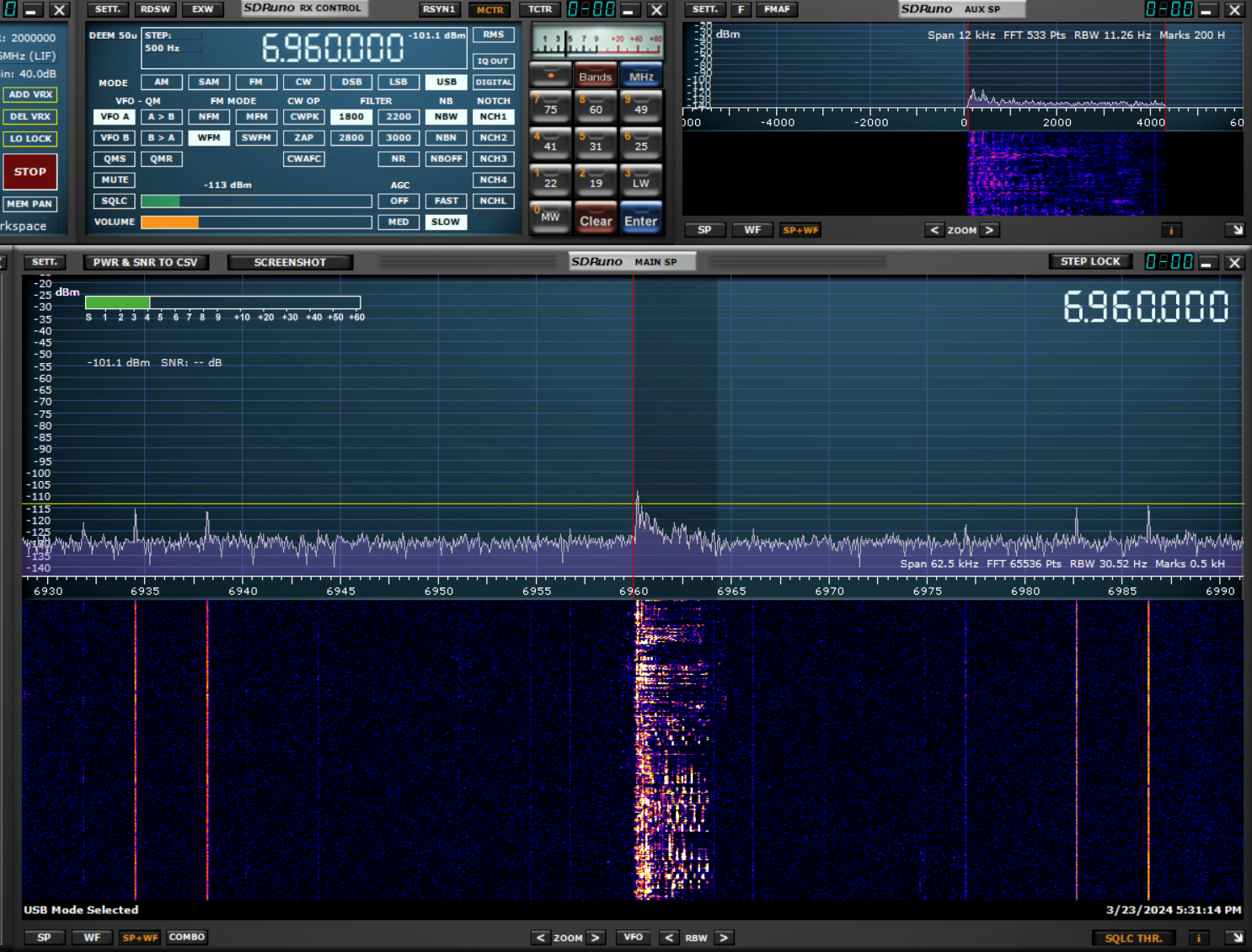Select CW demodulation mode
Image resolution: width=1252 pixels, height=952 pixels.
[303, 82]
